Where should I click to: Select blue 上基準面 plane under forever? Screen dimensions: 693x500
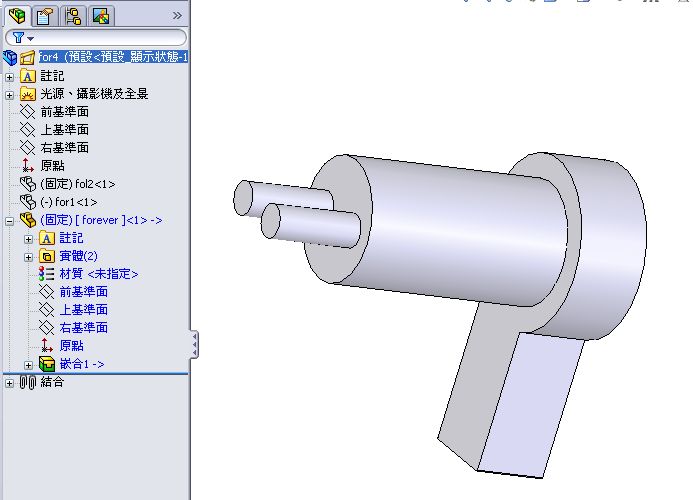coord(84,310)
